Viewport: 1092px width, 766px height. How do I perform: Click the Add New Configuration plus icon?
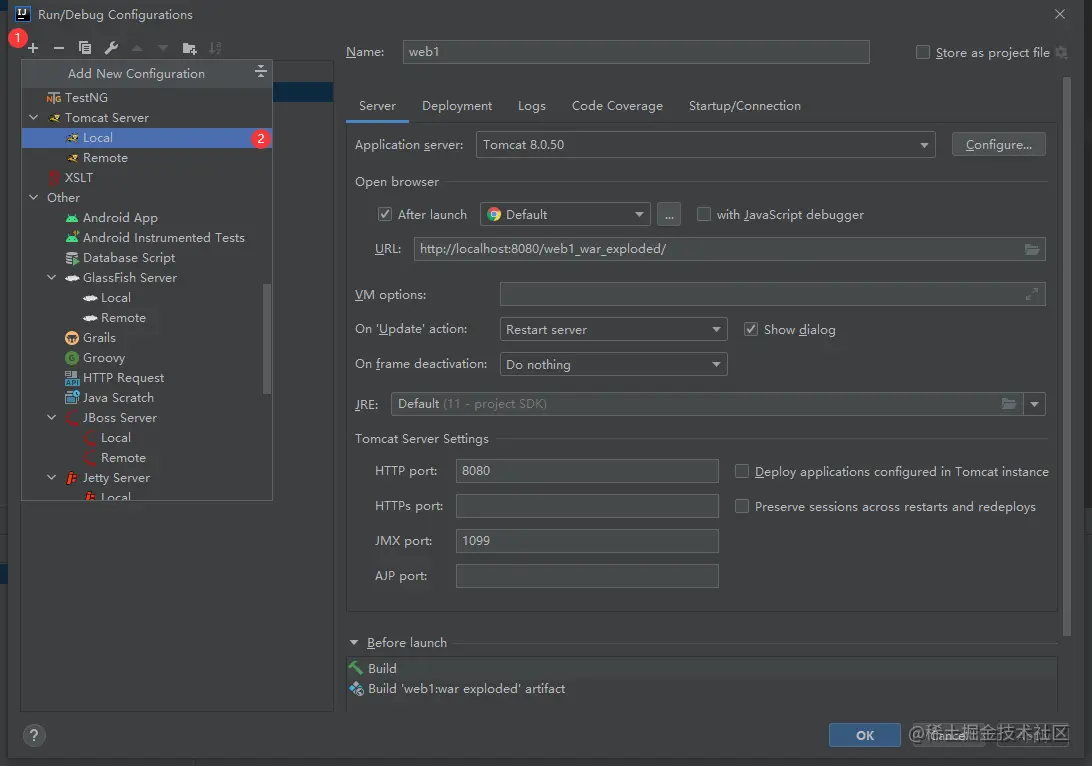click(x=33, y=48)
